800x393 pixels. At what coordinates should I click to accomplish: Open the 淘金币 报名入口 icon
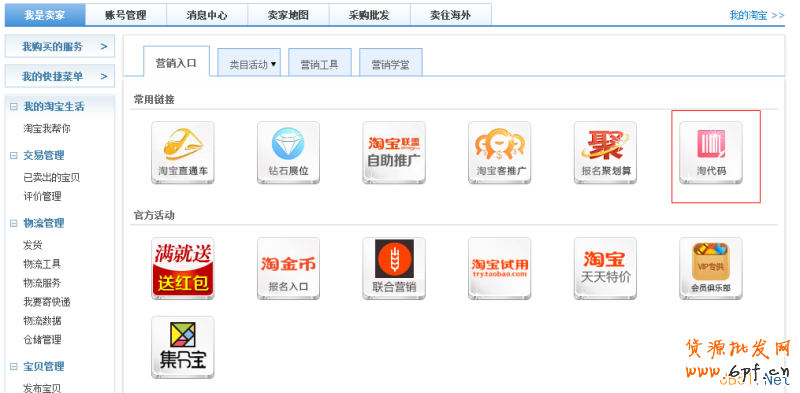288,268
